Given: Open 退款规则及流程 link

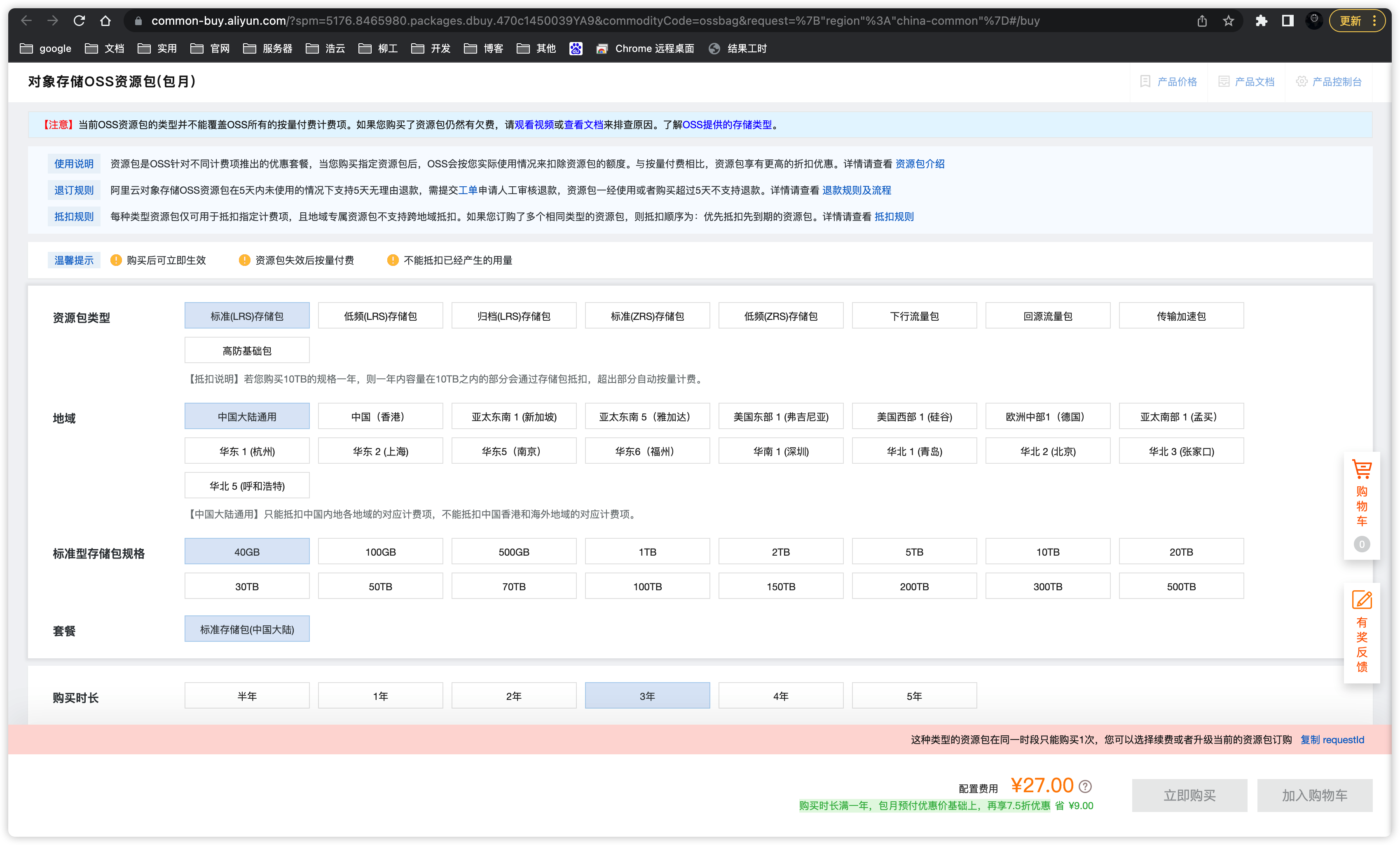Looking at the screenshot, I should click(x=856, y=190).
